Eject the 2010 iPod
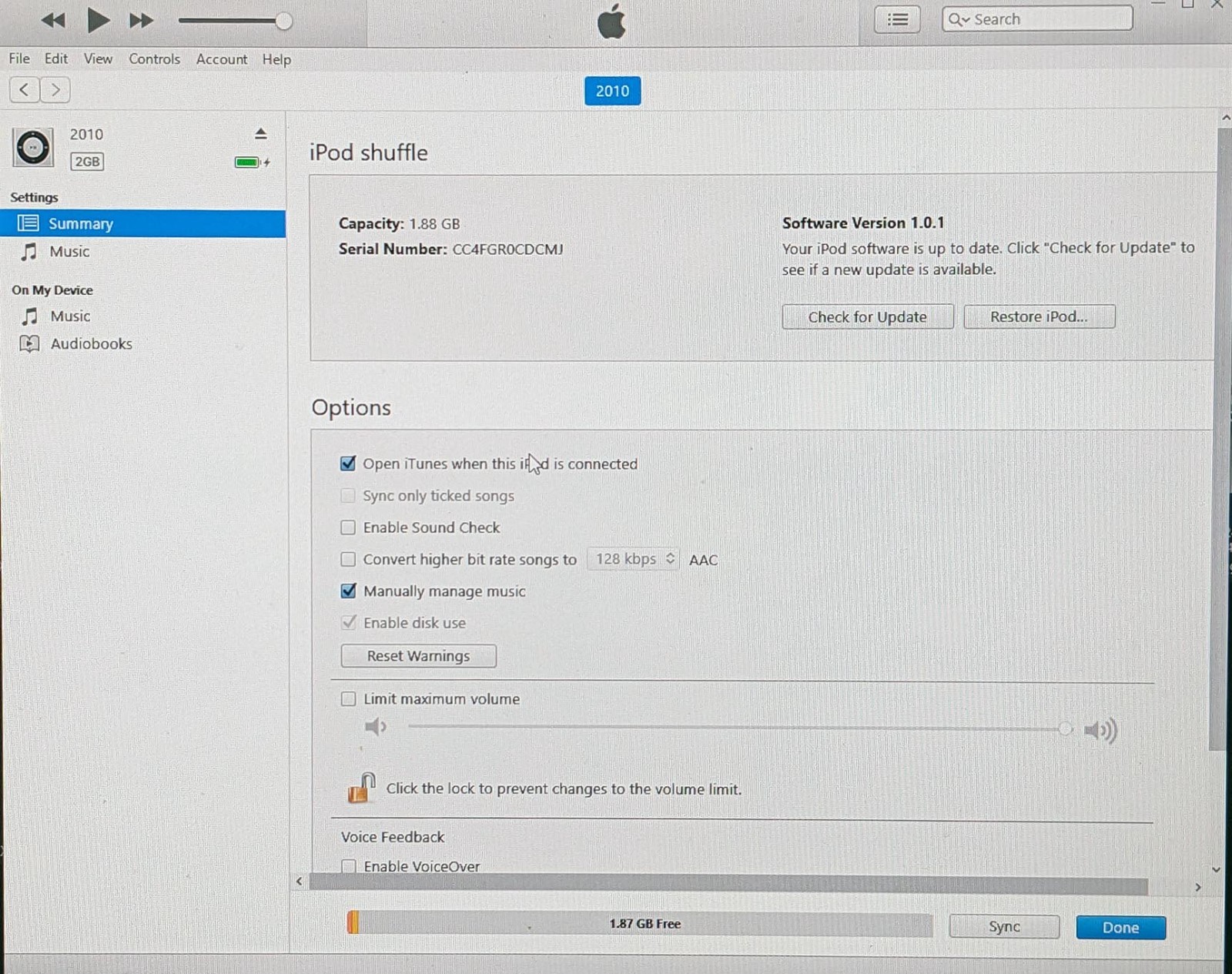Image resolution: width=1232 pixels, height=974 pixels. [x=260, y=134]
